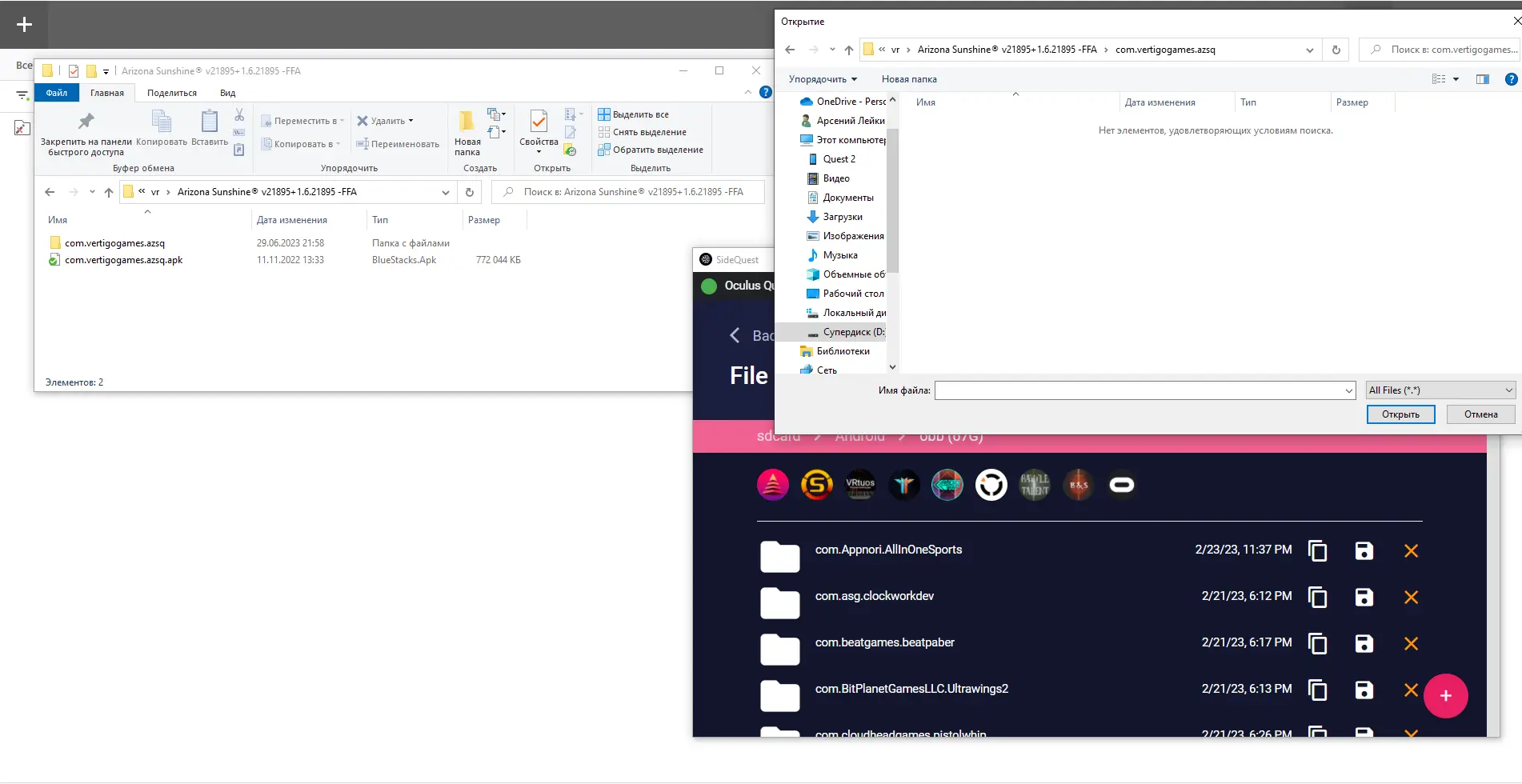Select Quest 2 in navigation tree
This screenshot has width=1522, height=784.
839,159
